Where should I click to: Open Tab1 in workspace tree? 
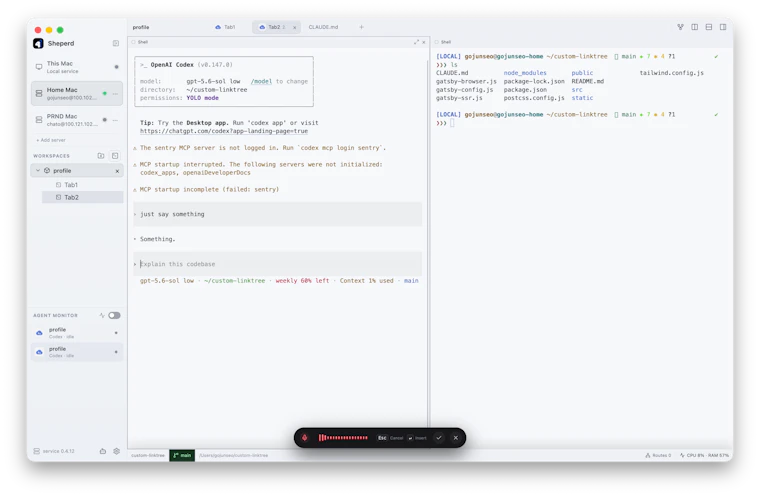click(82, 185)
